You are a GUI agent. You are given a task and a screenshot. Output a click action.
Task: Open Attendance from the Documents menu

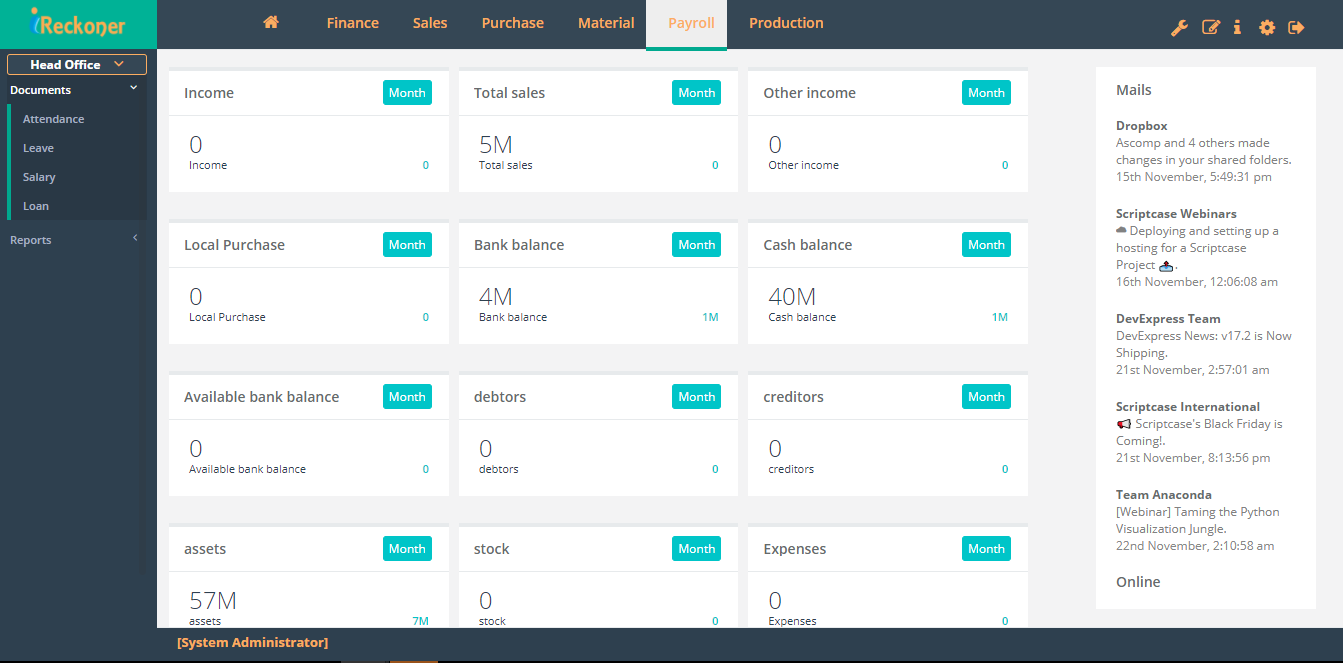pos(52,118)
